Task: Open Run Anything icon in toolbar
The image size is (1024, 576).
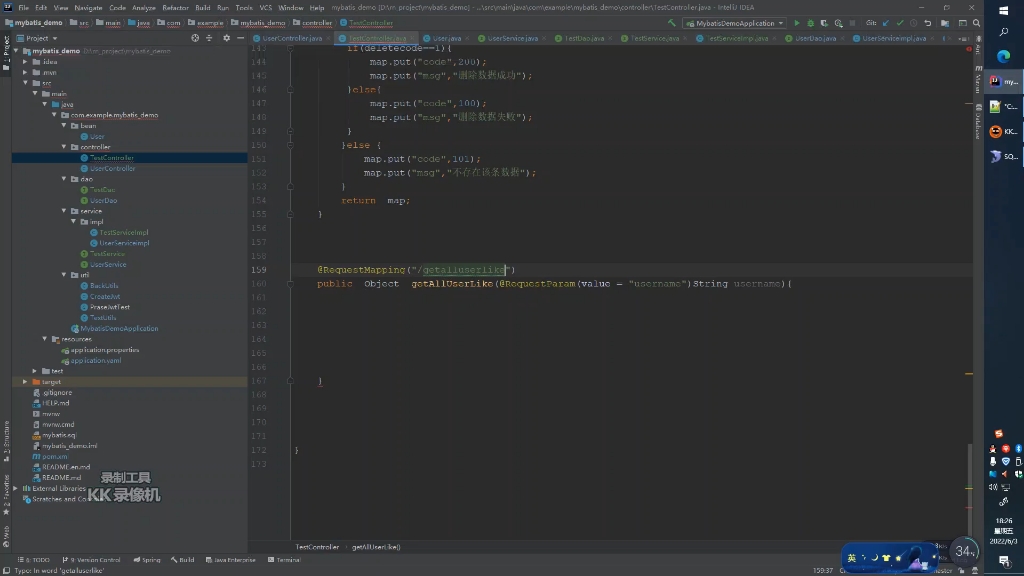Action: (x=963, y=23)
